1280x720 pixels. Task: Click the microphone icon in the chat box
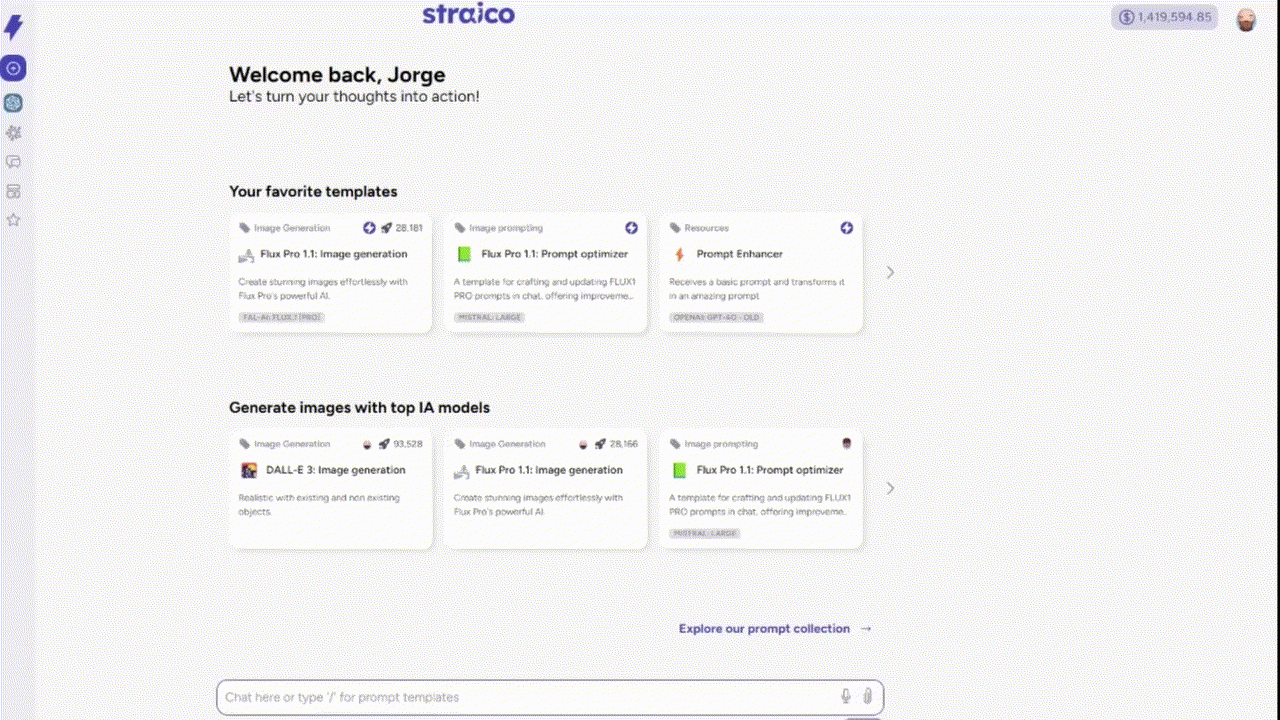pyautogui.click(x=846, y=697)
